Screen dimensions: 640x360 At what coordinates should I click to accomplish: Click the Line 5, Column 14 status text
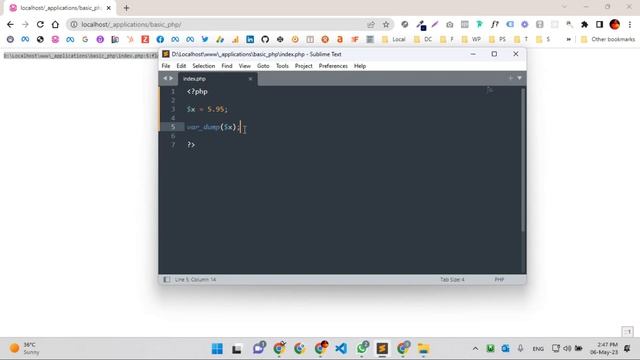pos(196,280)
